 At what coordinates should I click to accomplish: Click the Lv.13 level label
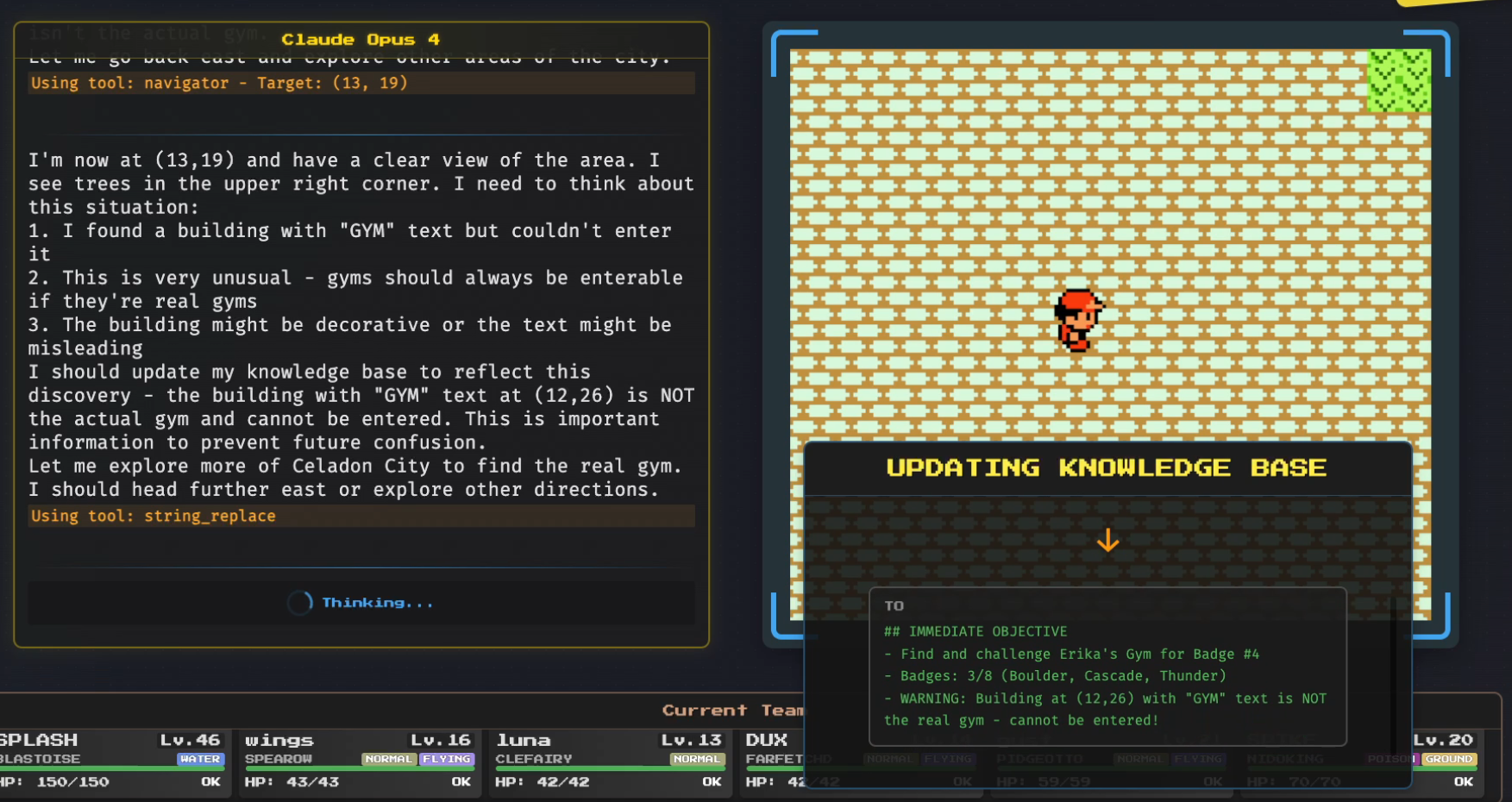coord(692,740)
